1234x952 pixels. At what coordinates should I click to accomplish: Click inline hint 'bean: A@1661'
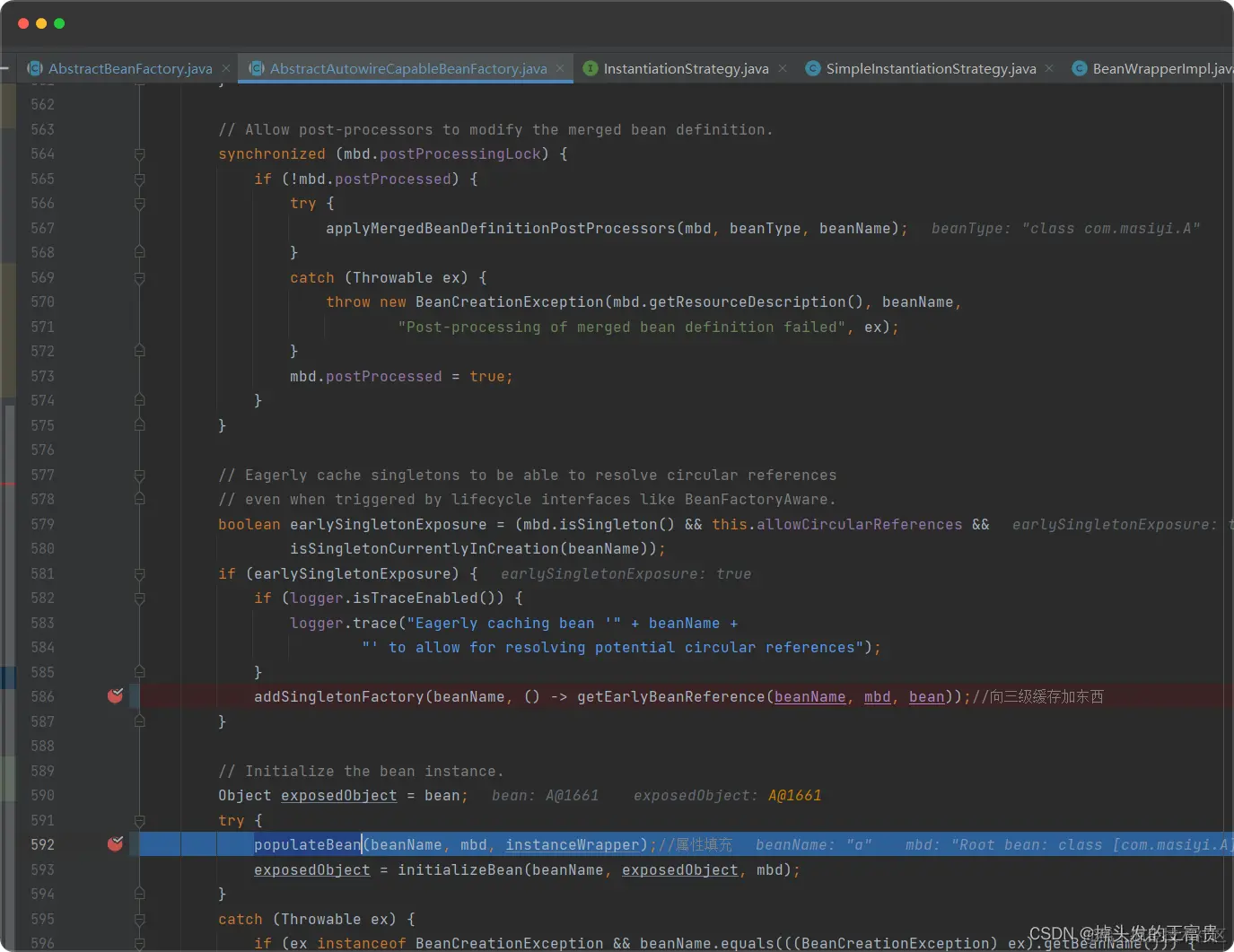(545, 796)
